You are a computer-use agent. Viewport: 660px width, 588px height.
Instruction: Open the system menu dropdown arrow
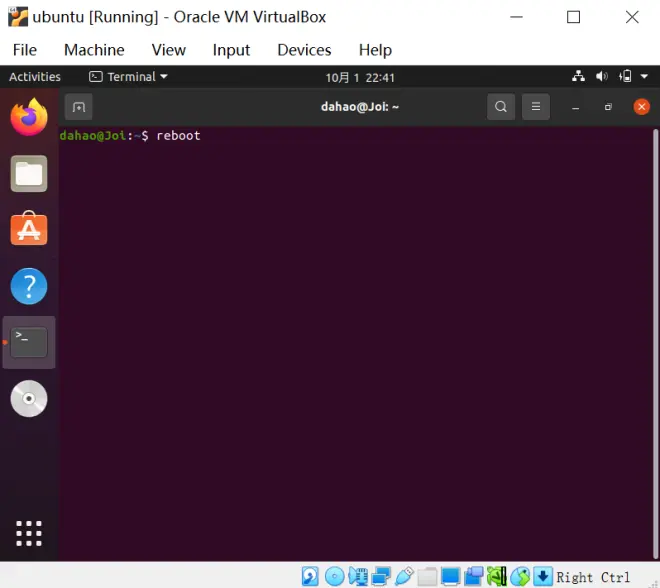pos(644,77)
